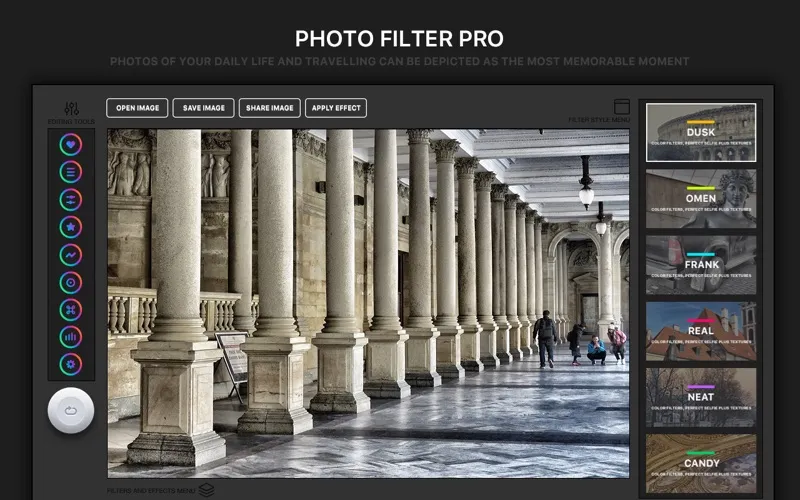Click the Save Image button
The height and width of the screenshot is (500, 800).
pos(203,108)
